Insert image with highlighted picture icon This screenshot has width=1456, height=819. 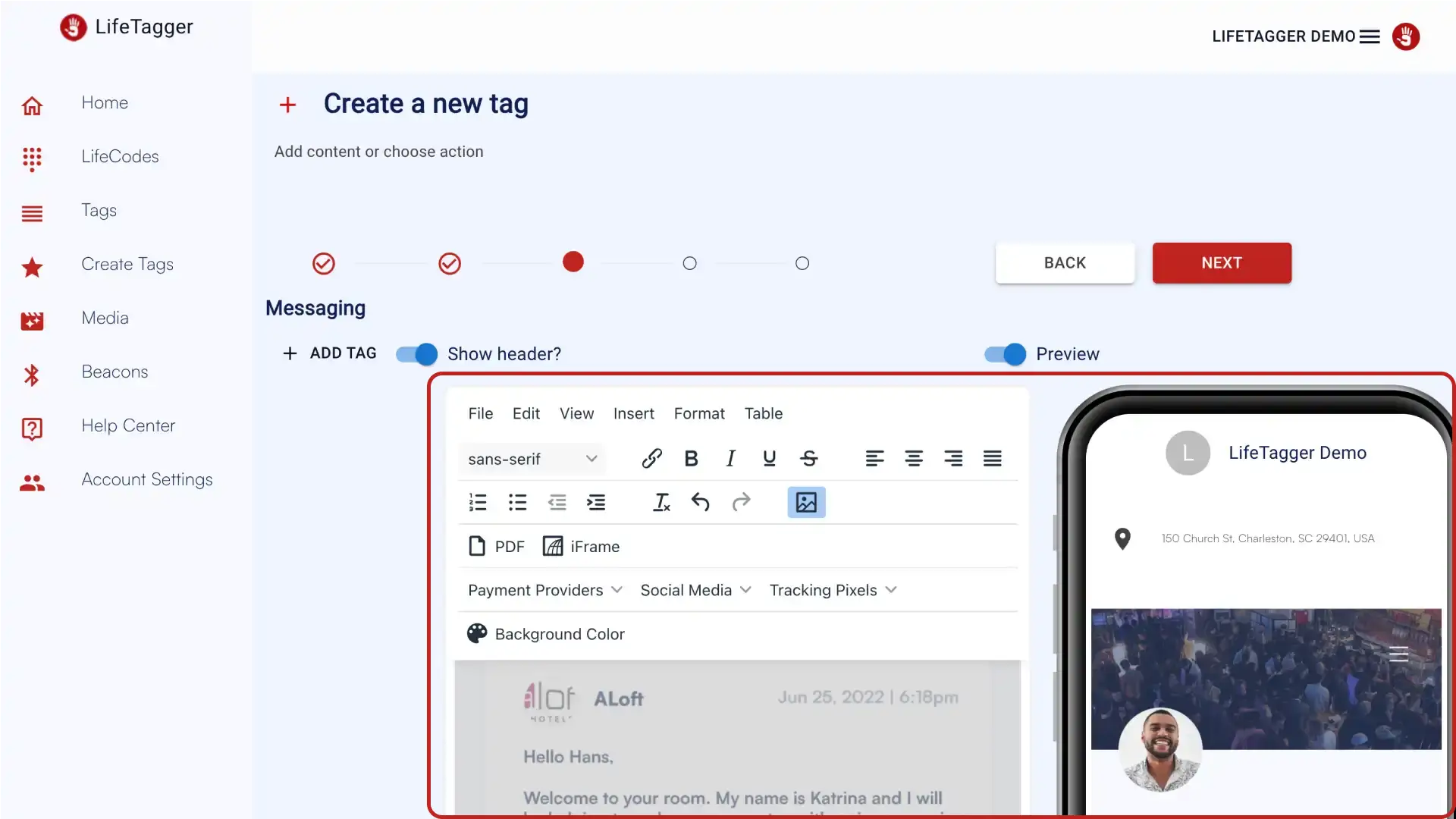coord(806,502)
